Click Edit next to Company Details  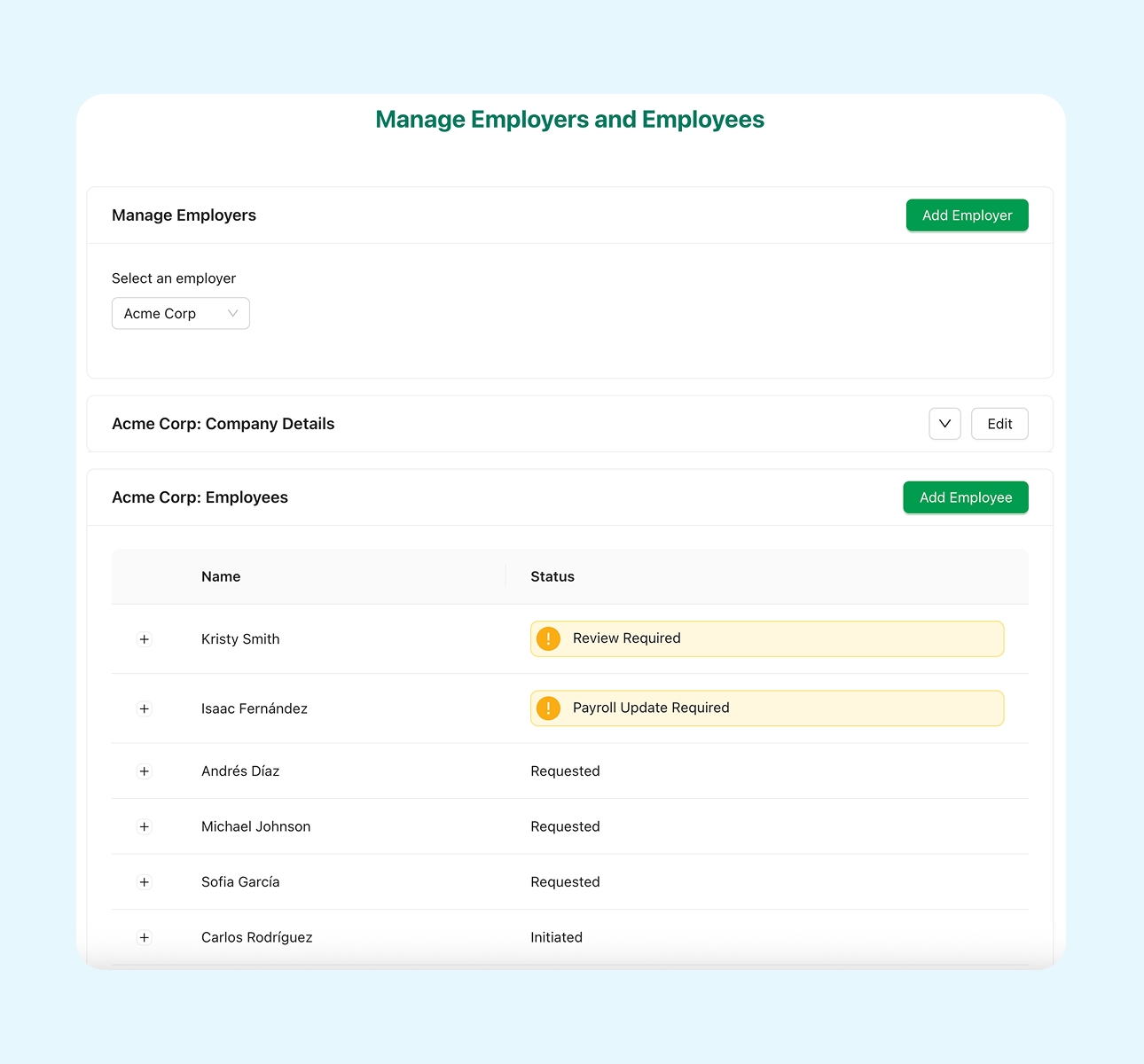[x=999, y=423]
